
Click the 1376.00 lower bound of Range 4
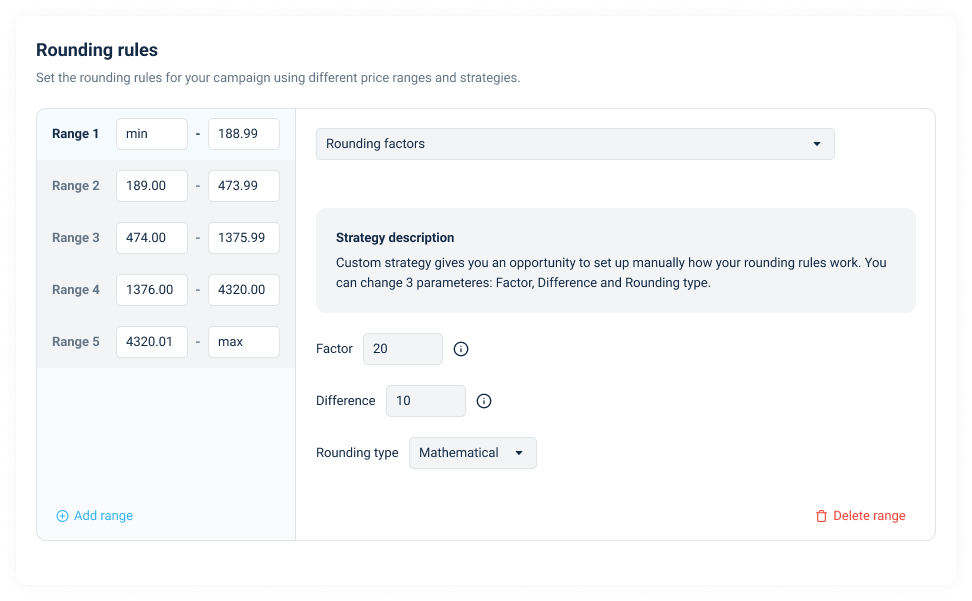(151, 289)
